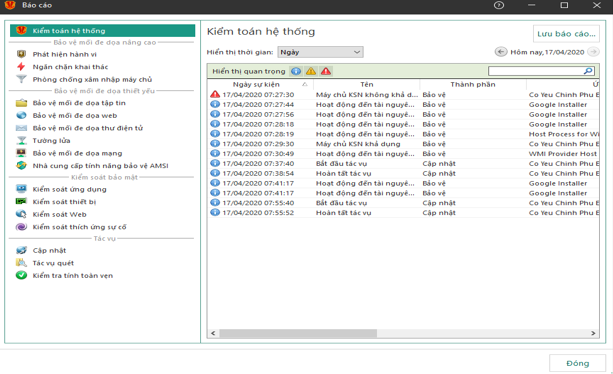Image resolution: width=613 pixels, height=374 pixels.
Task: Click the Lưu báo cáo button
Action: 566,34
